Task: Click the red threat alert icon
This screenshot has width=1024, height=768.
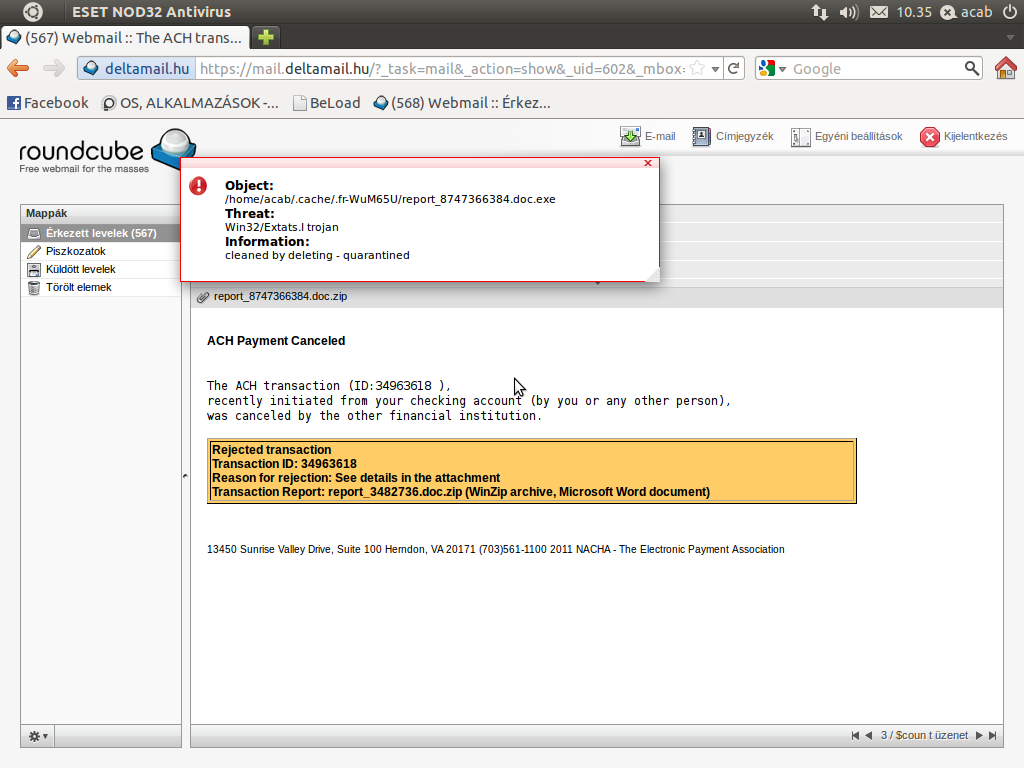Action: tap(198, 186)
